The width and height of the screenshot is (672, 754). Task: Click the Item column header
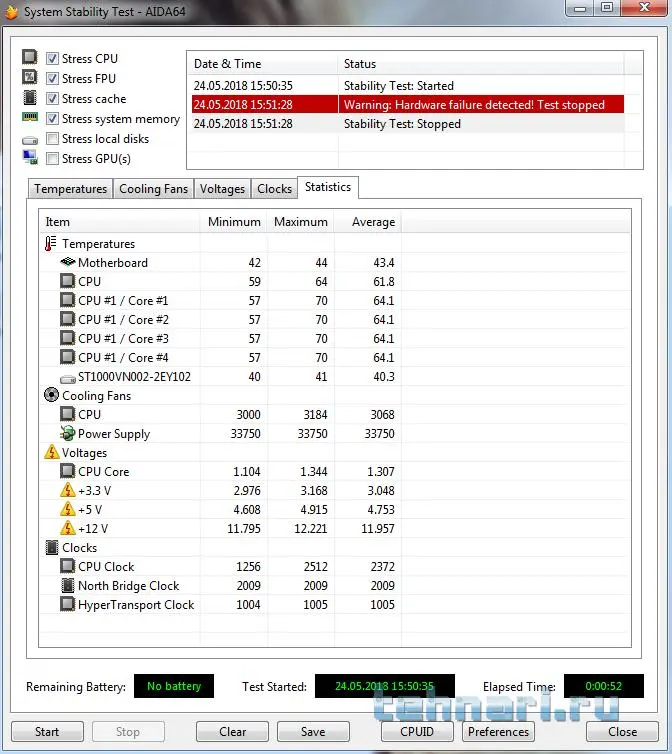click(x=120, y=222)
